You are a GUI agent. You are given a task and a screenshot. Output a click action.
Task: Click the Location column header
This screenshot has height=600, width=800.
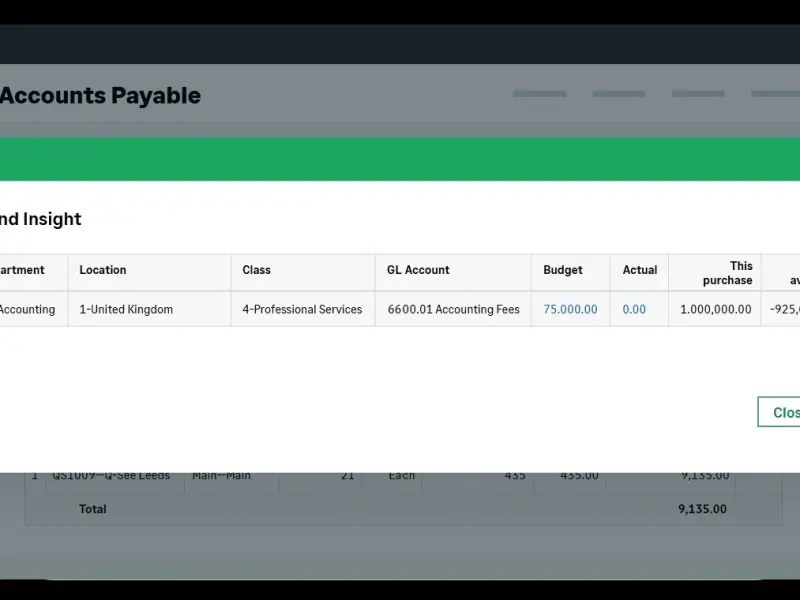click(x=103, y=270)
